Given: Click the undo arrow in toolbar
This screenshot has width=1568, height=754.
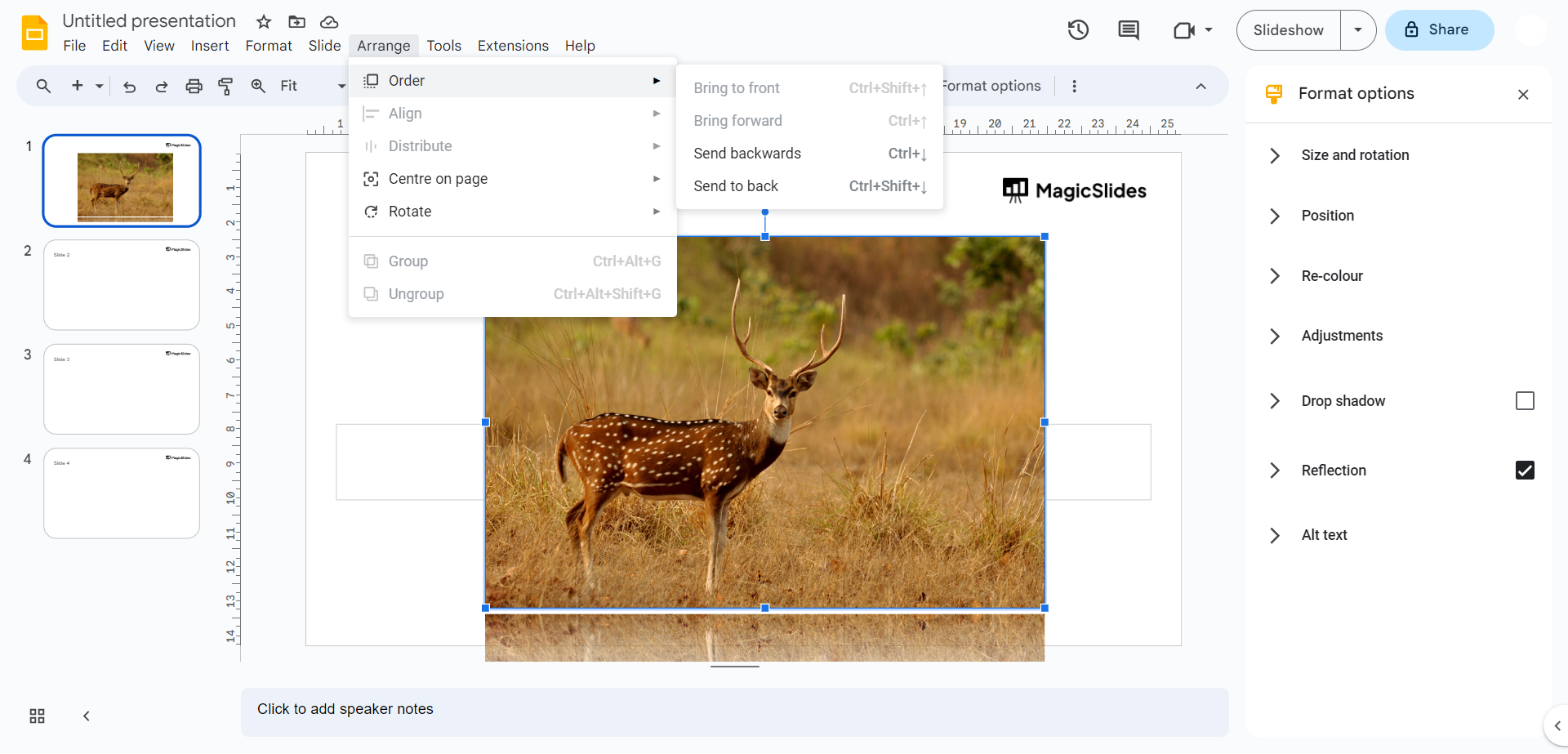Looking at the screenshot, I should coord(129,87).
